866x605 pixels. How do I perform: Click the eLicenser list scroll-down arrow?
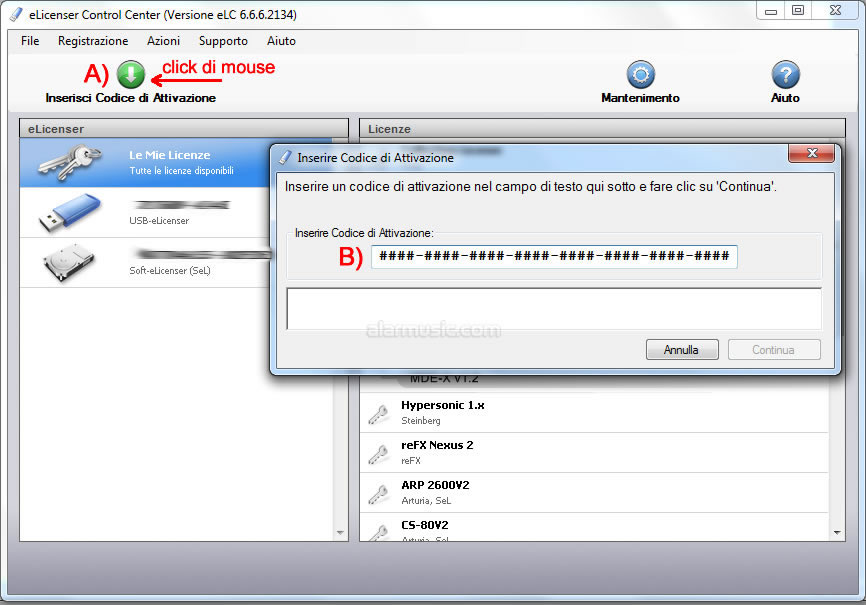340,533
